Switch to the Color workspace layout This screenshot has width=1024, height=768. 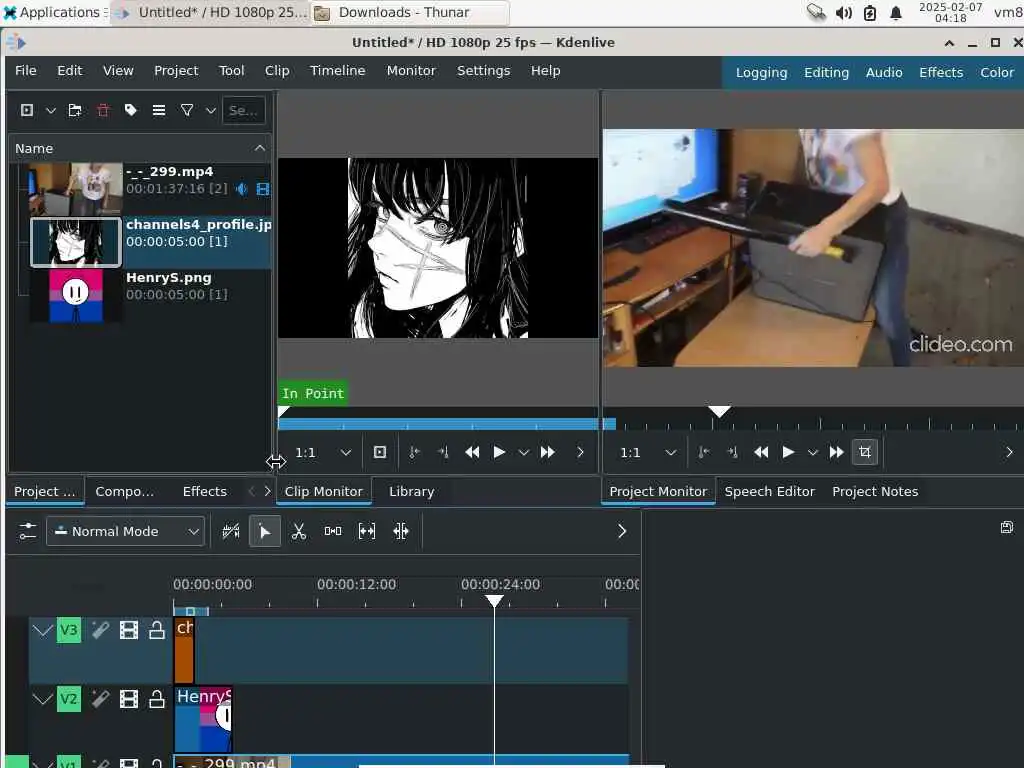coord(997,72)
